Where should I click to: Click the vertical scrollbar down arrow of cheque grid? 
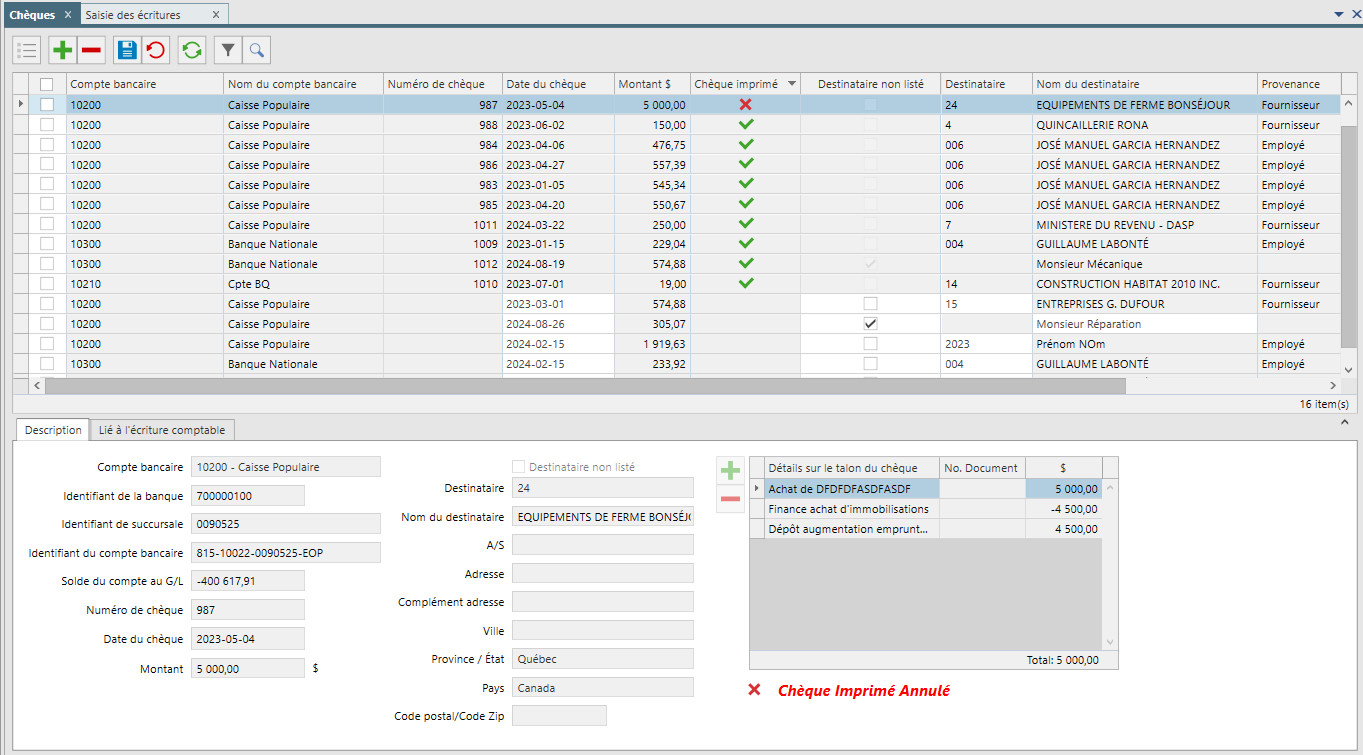[1348, 369]
